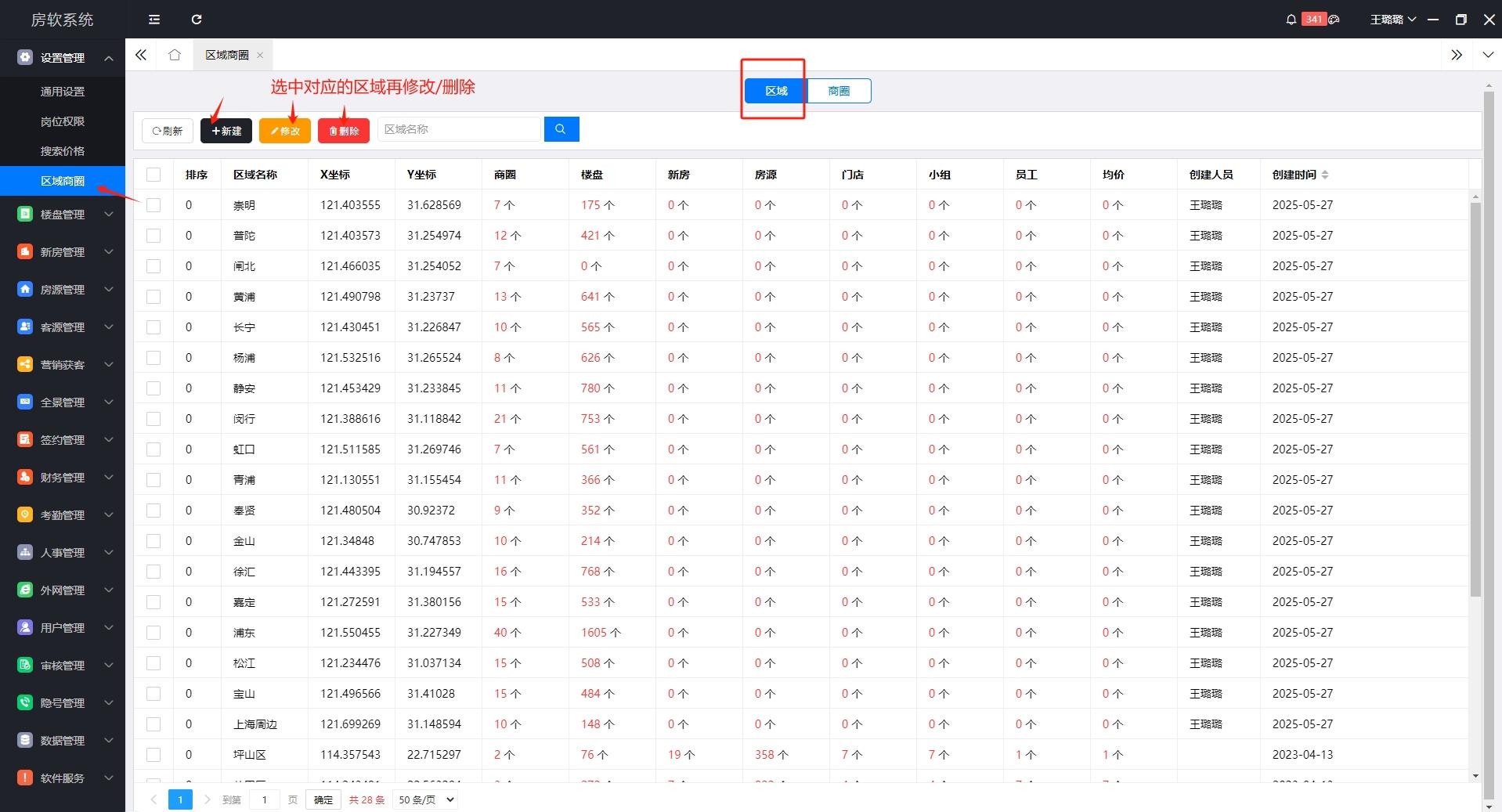Screen dimensions: 1502x812
Task: Expand the 客源管理 menu chevron
Action: [x=109, y=327]
